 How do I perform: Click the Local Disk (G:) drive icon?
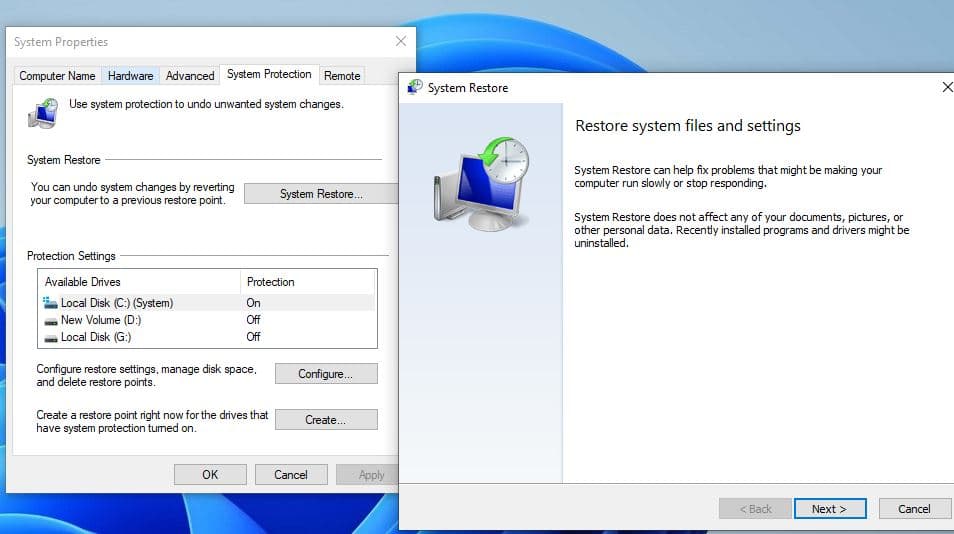tap(51, 337)
